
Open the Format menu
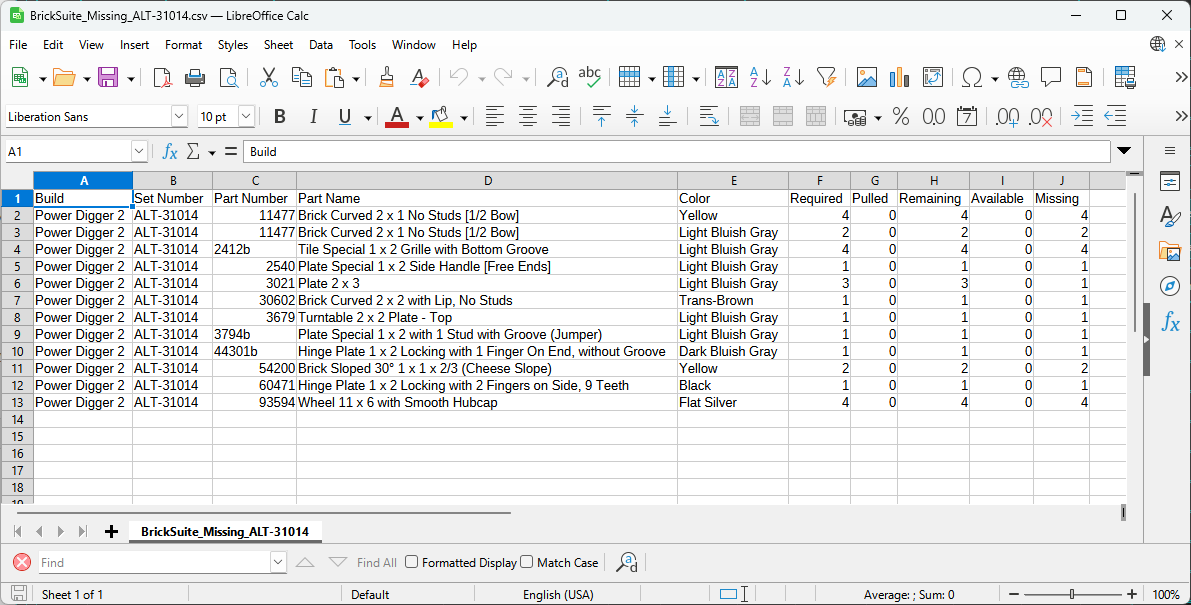click(183, 45)
